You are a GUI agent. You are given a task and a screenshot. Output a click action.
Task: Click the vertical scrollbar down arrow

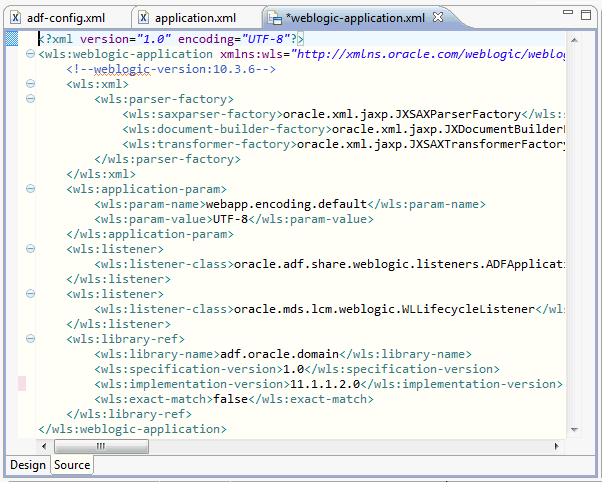(574, 430)
